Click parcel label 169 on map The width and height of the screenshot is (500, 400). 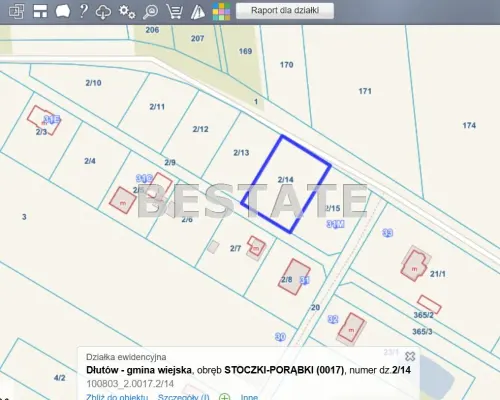pyautogui.click(x=245, y=51)
